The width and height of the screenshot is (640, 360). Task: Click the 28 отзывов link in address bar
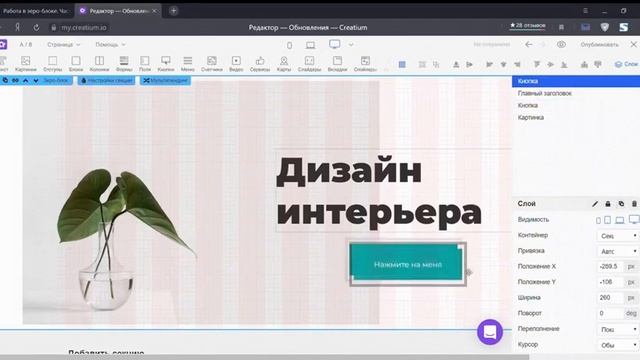pos(527,25)
